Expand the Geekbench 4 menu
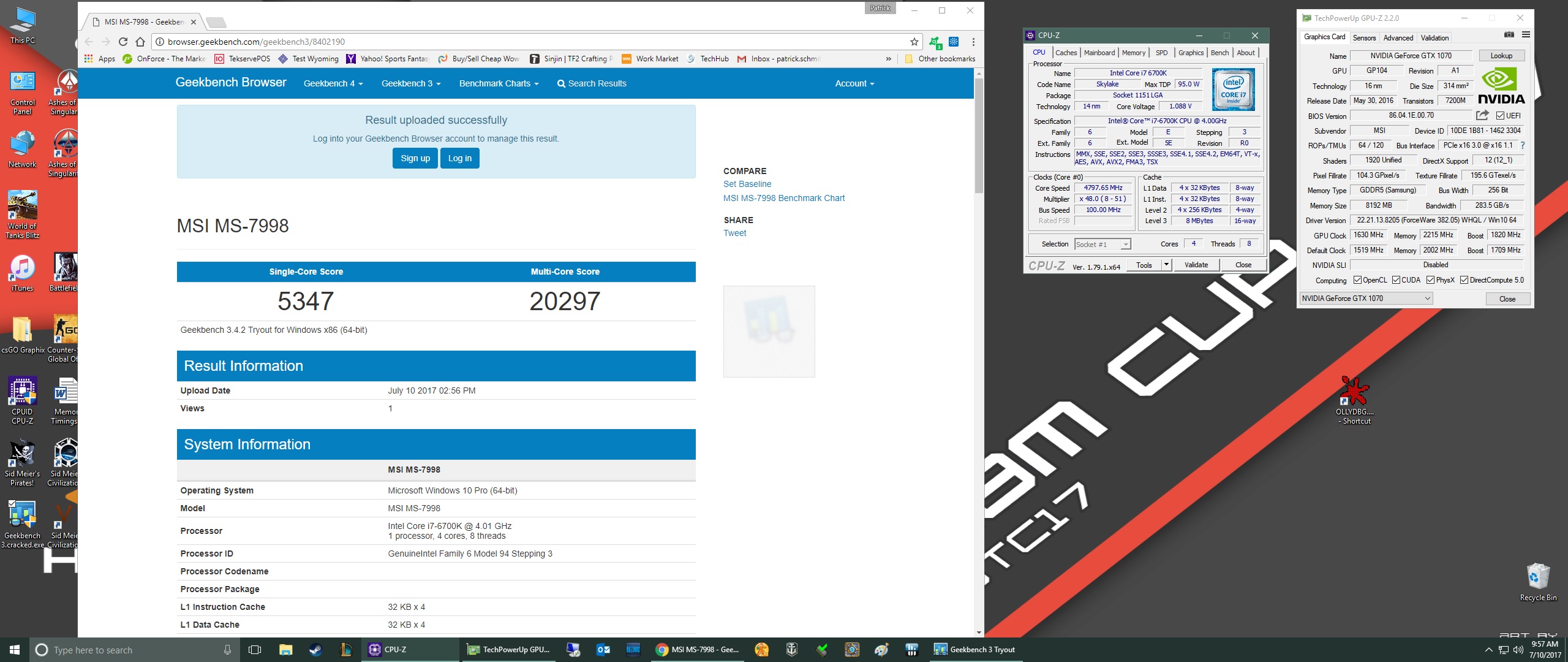 (333, 83)
